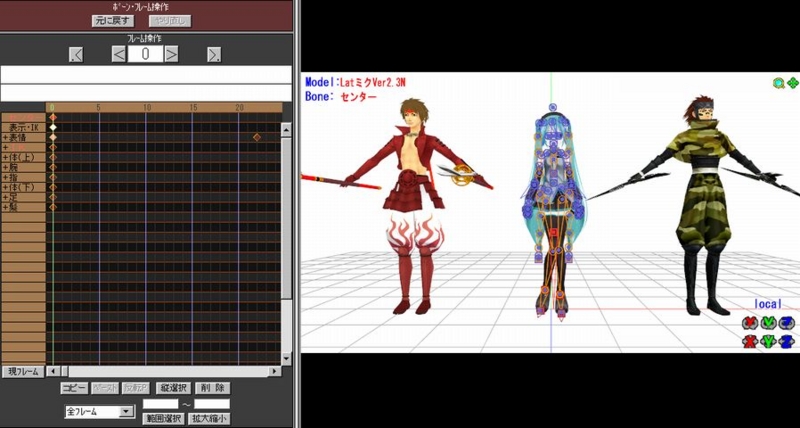800x428 pixels.
Task: Click the blue Z move handle icon
Action: (x=787, y=341)
